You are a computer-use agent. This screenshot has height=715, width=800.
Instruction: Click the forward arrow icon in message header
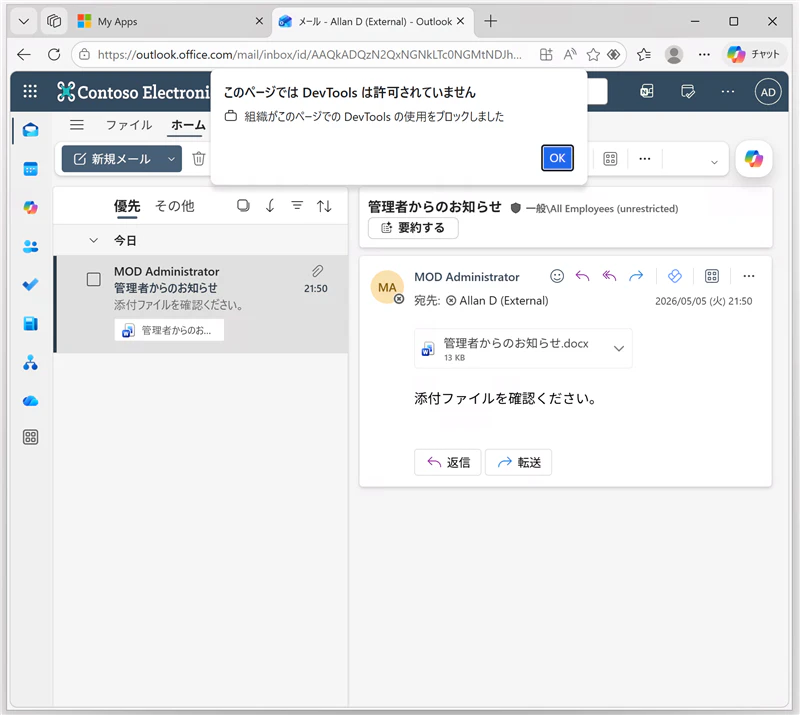tap(636, 276)
